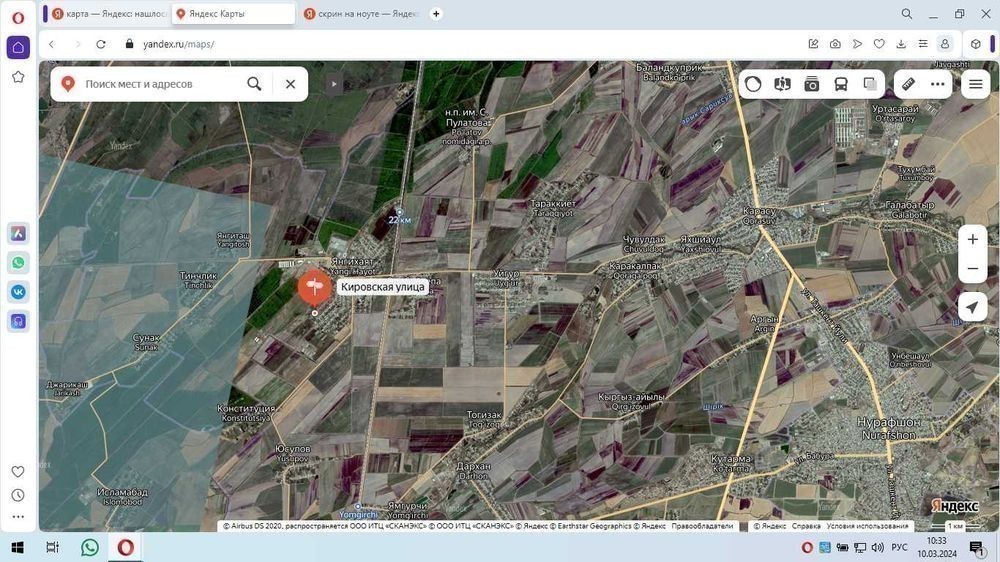The width and height of the screenshot is (1000, 562).
Task: Select the ruler distance measuring tool
Action: pos(908,84)
